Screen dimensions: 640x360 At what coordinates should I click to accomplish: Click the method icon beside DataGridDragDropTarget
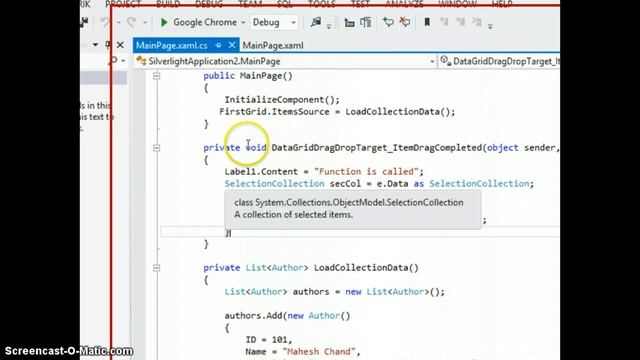tap(445, 61)
